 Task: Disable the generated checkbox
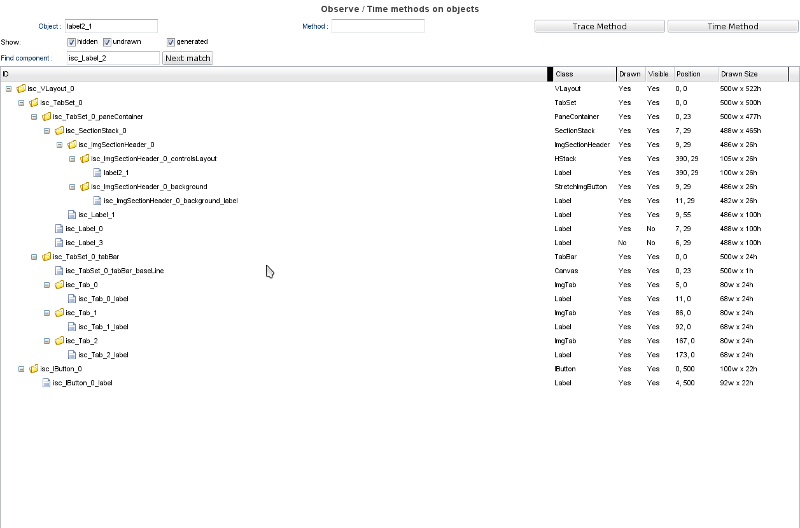point(171,42)
